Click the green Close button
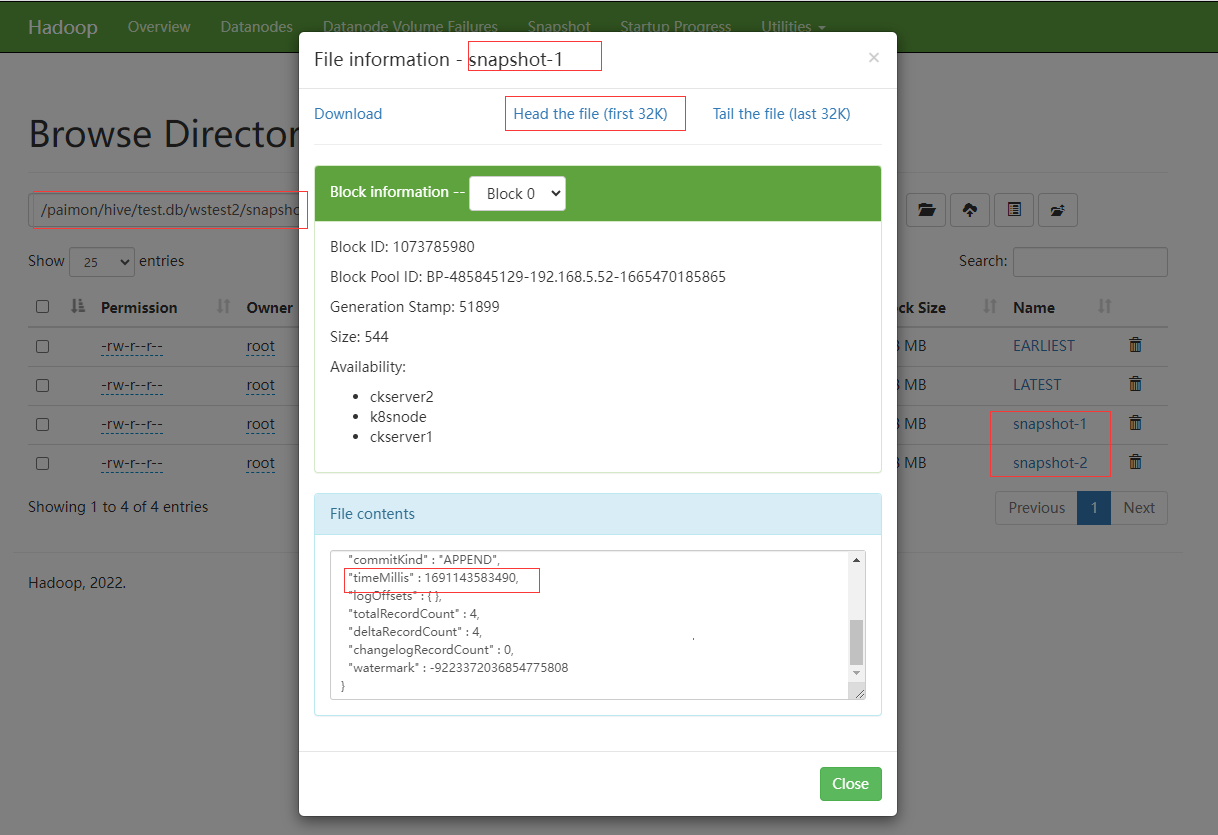 (x=851, y=784)
